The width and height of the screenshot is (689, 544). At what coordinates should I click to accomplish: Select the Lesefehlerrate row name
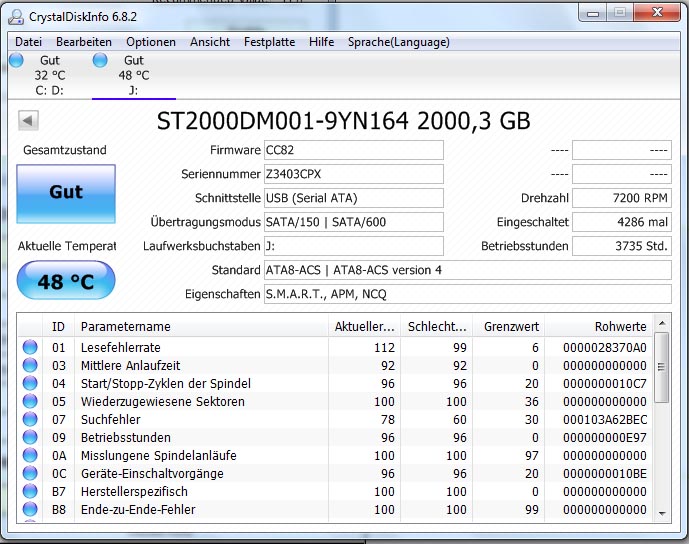point(121,348)
